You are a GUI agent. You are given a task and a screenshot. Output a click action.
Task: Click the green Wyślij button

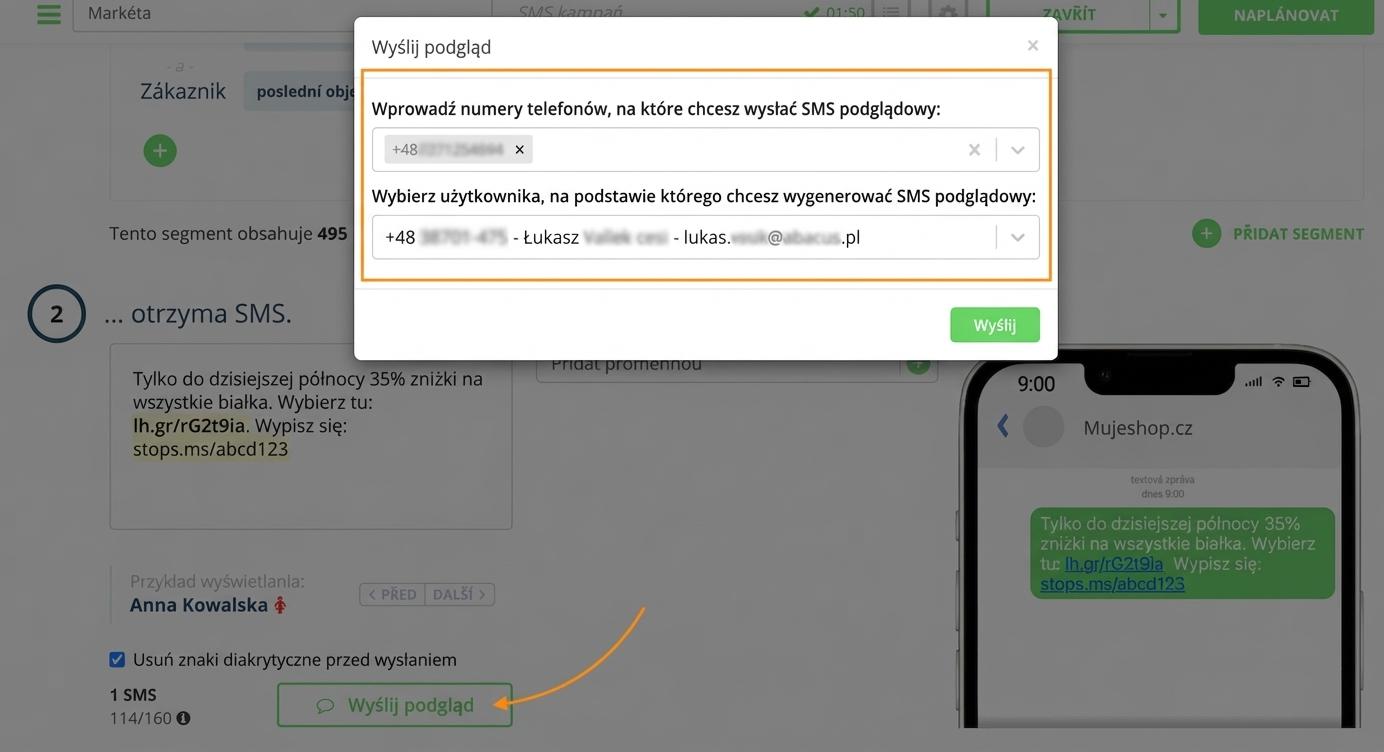(x=995, y=325)
